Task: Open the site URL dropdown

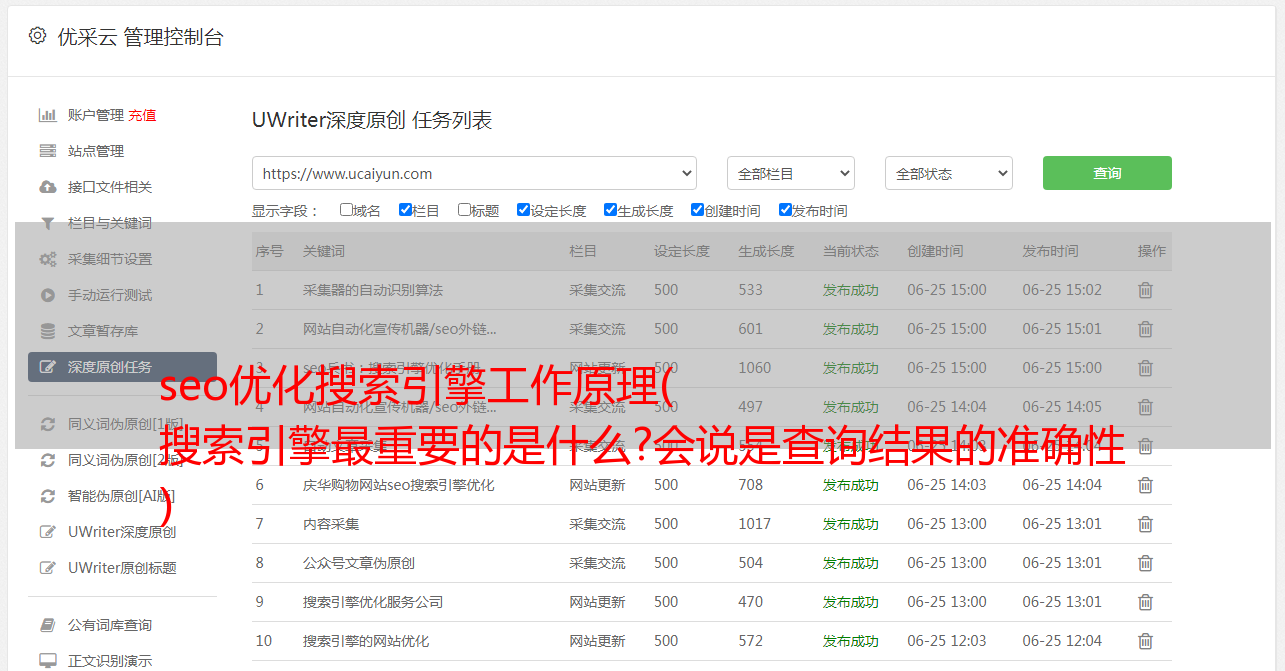Action: [474, 173]
